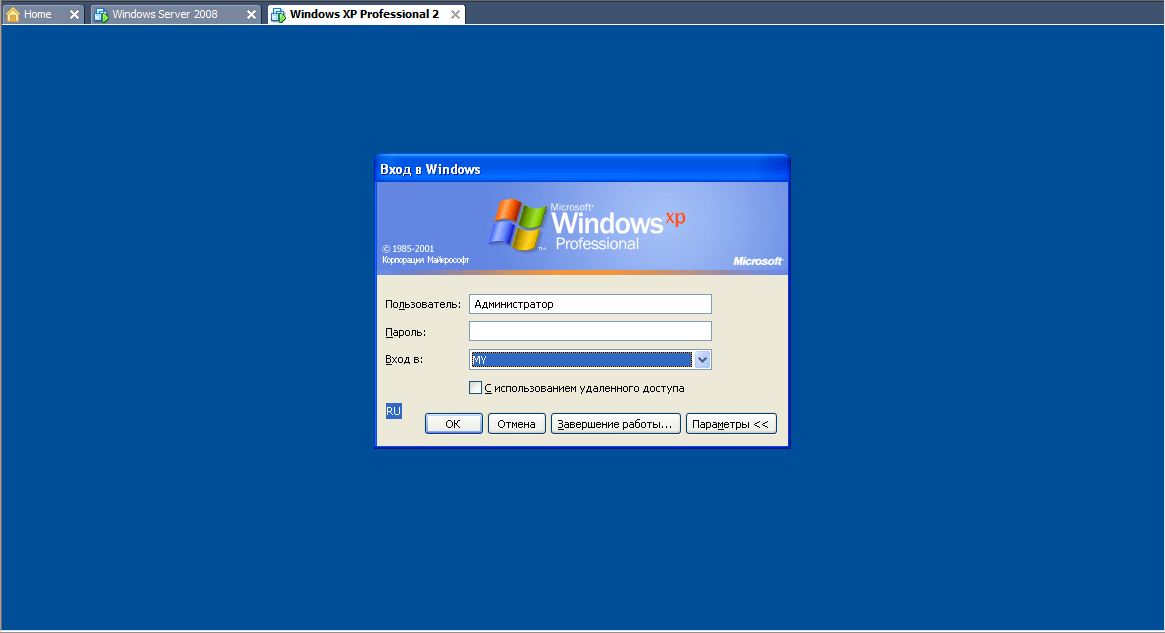
Task: Close the Windows XP Professional 2 tab
Action: (x=455, y=14)
